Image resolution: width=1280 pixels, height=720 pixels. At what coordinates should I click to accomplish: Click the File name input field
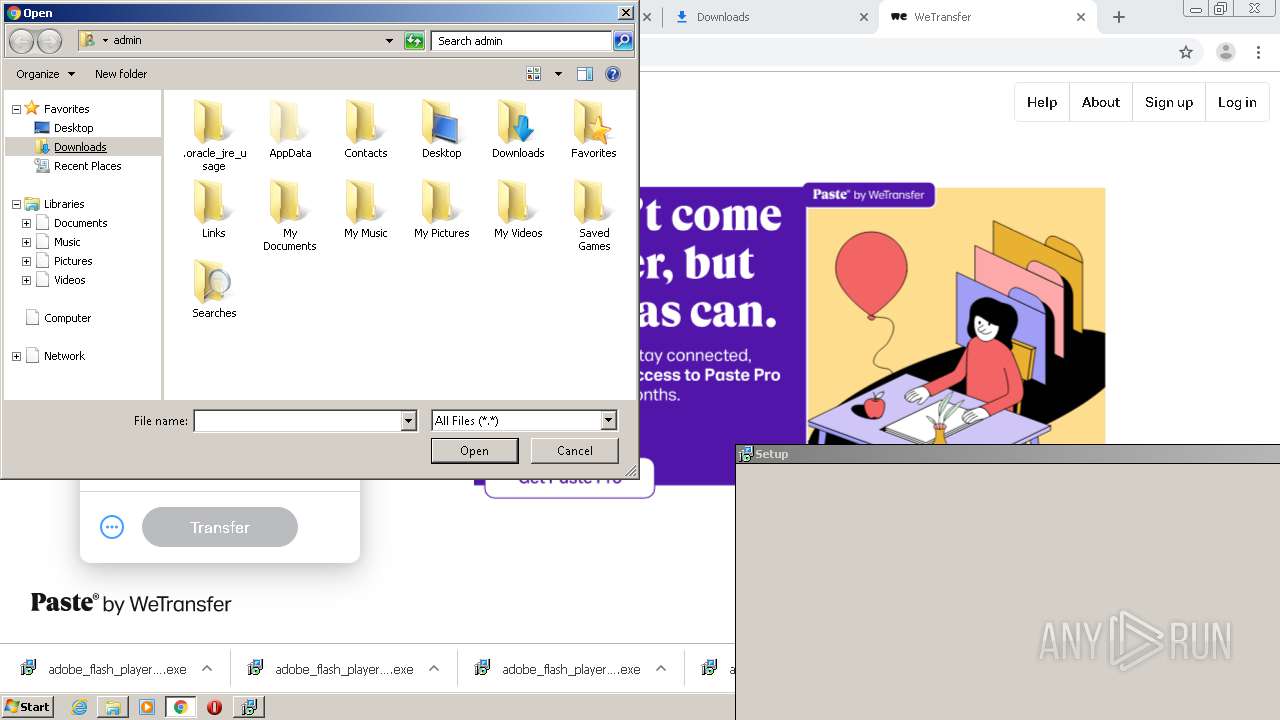click(x=297, y=421)
